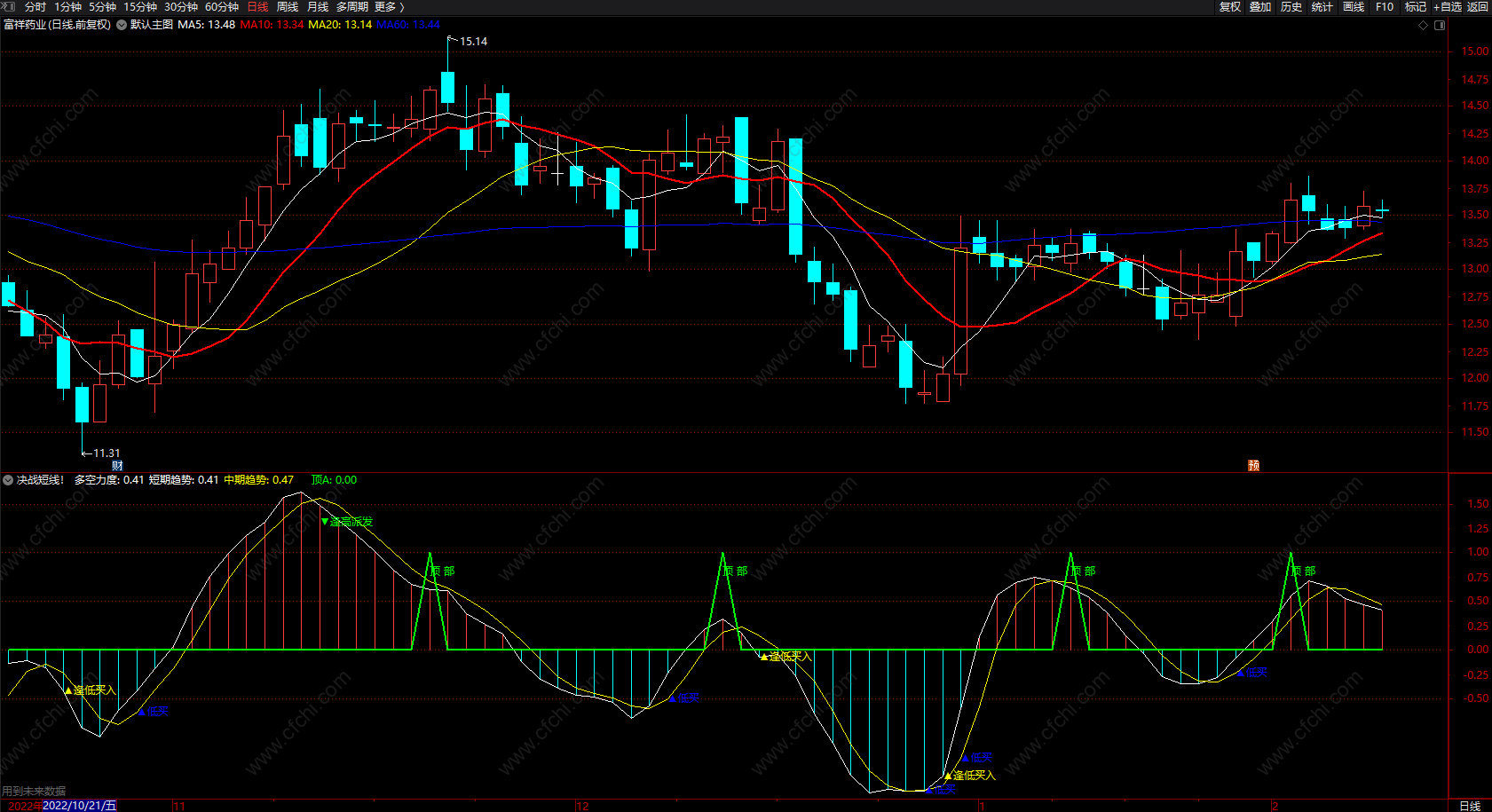Select the 30分钟 period
The width and height of the screenshot is (1492, 812).
181,7
